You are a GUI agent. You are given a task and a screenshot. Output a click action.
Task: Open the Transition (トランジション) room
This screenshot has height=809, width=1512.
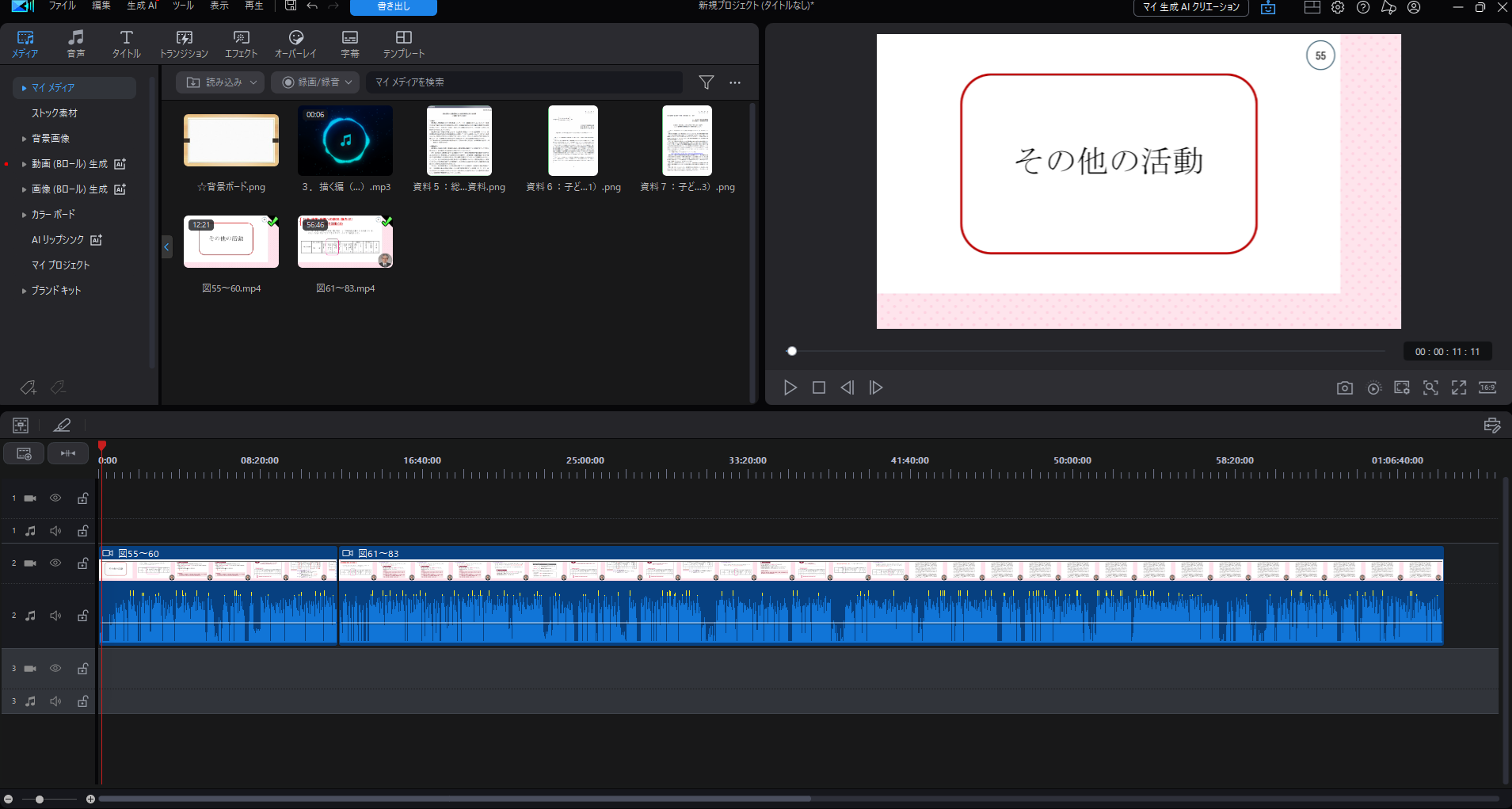[184, 44]
